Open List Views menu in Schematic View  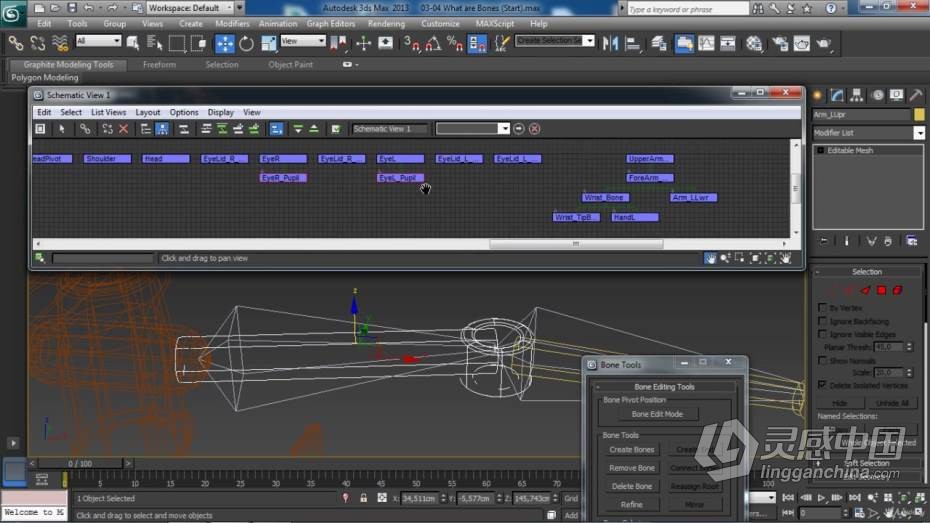109,112
